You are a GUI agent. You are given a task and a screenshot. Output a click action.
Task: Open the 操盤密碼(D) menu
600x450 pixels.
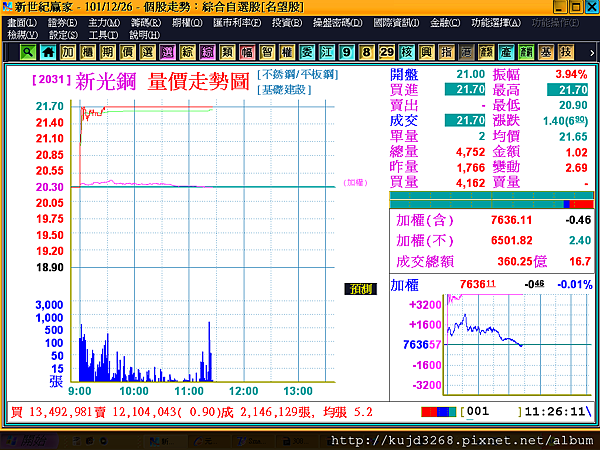click(x=338, y=23)
